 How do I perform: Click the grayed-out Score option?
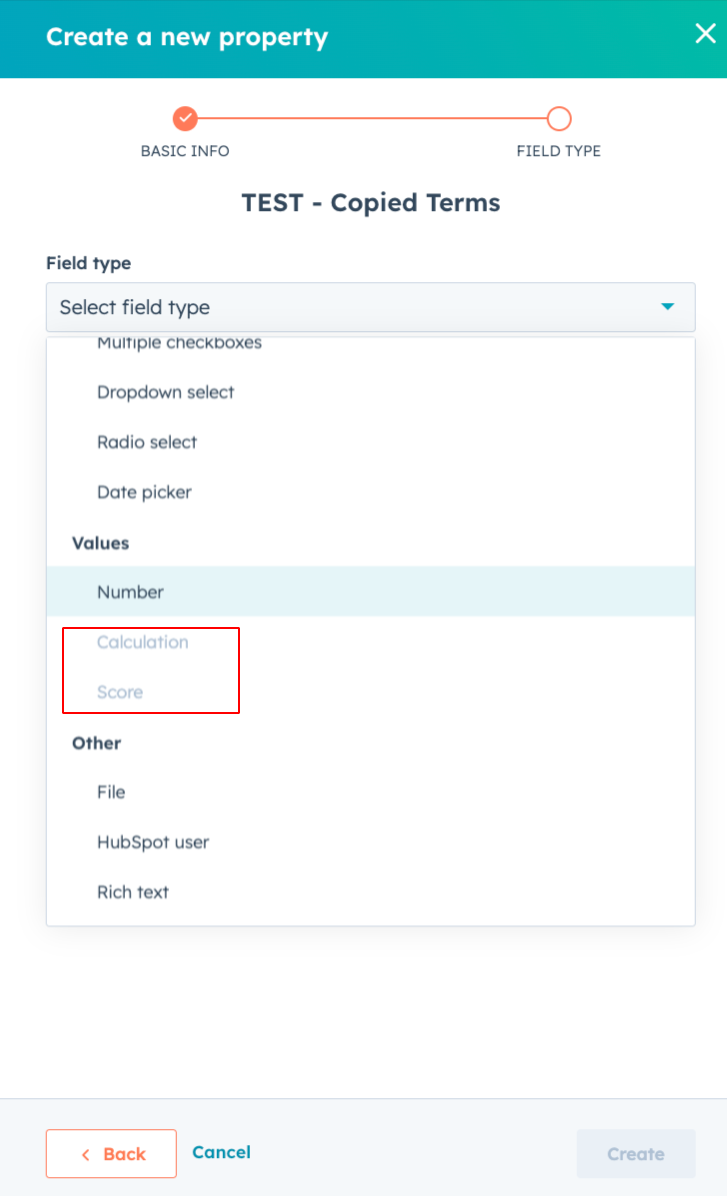coord(120,692)
